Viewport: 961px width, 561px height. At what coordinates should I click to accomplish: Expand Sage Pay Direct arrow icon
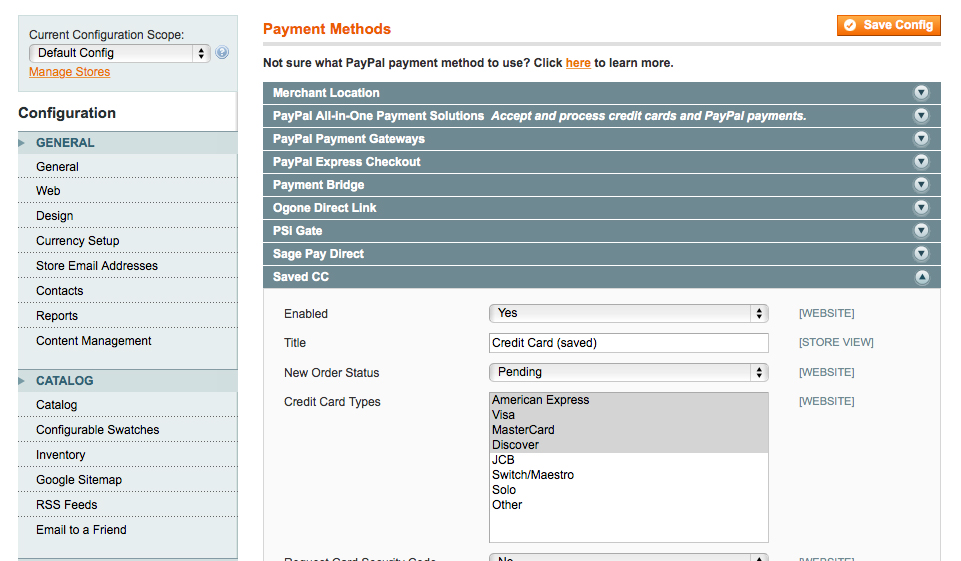[921, 254]
